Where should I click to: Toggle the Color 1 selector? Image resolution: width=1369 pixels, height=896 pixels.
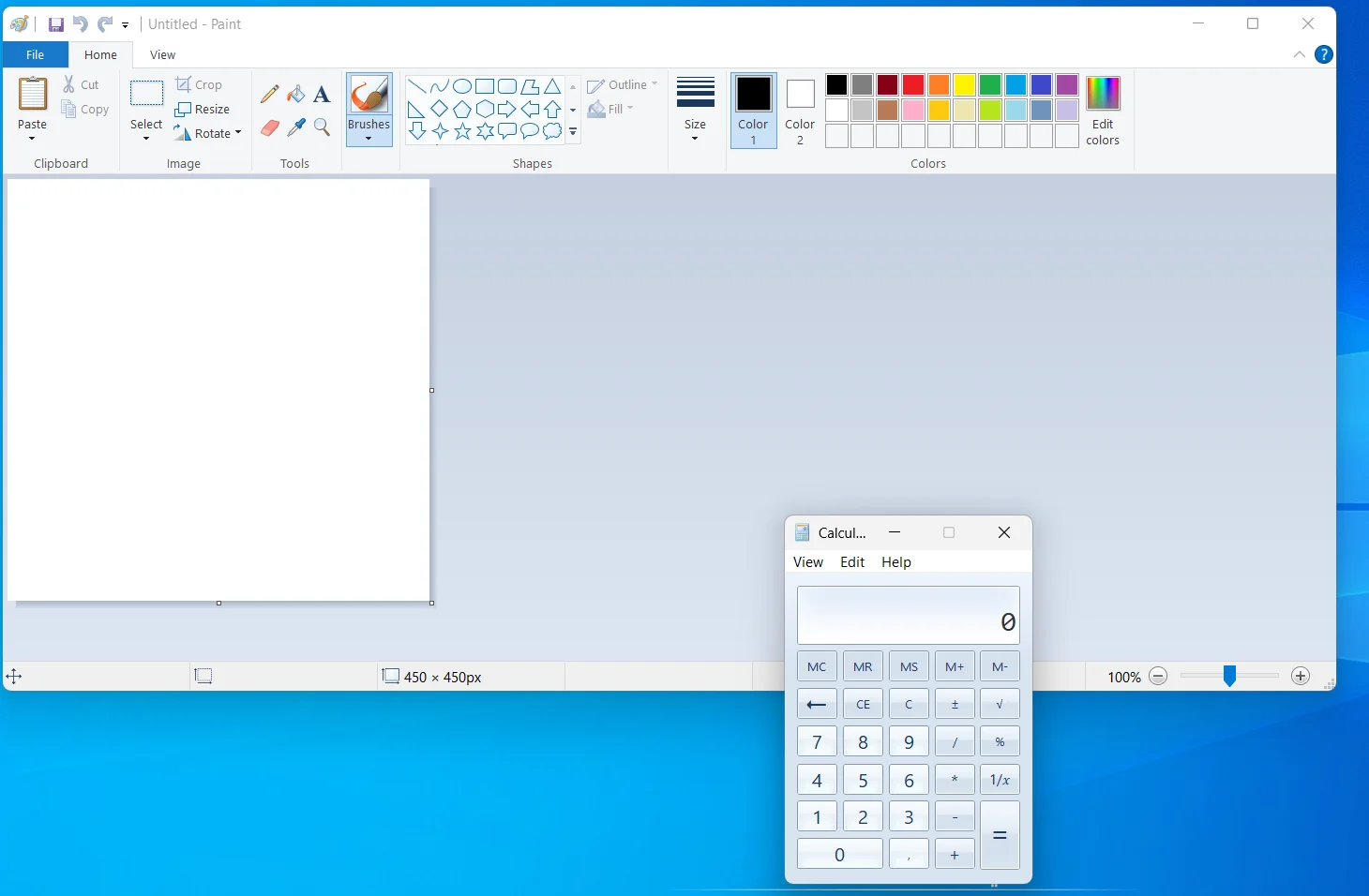754,111
